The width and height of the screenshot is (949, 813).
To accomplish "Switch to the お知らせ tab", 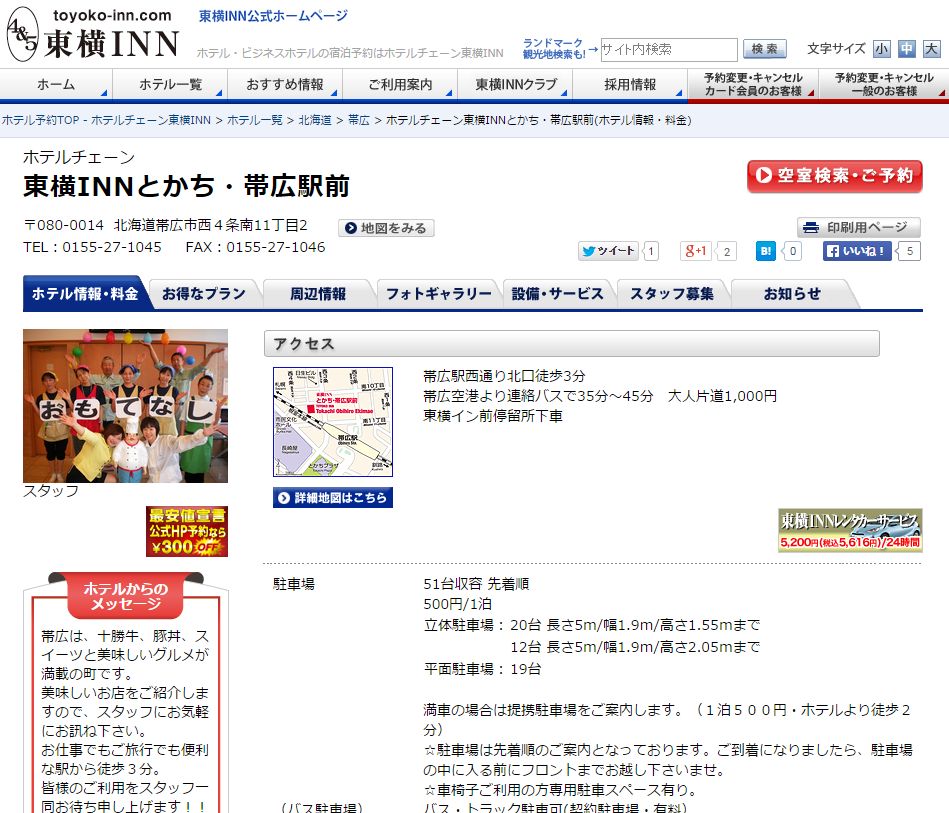I will click(792, 294).
